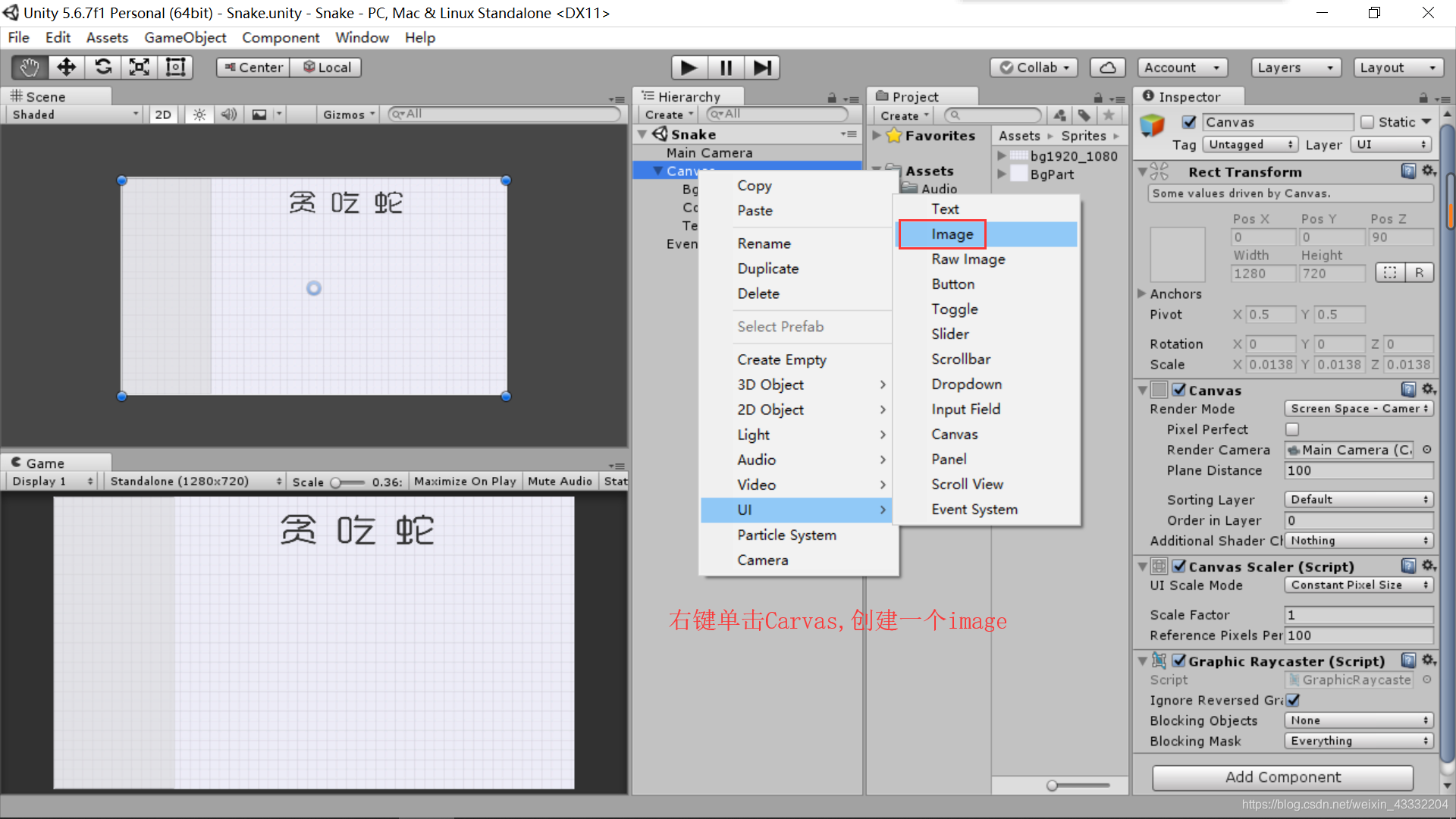Click the Hierarchy search field
1456x819 pixels.
777,115
